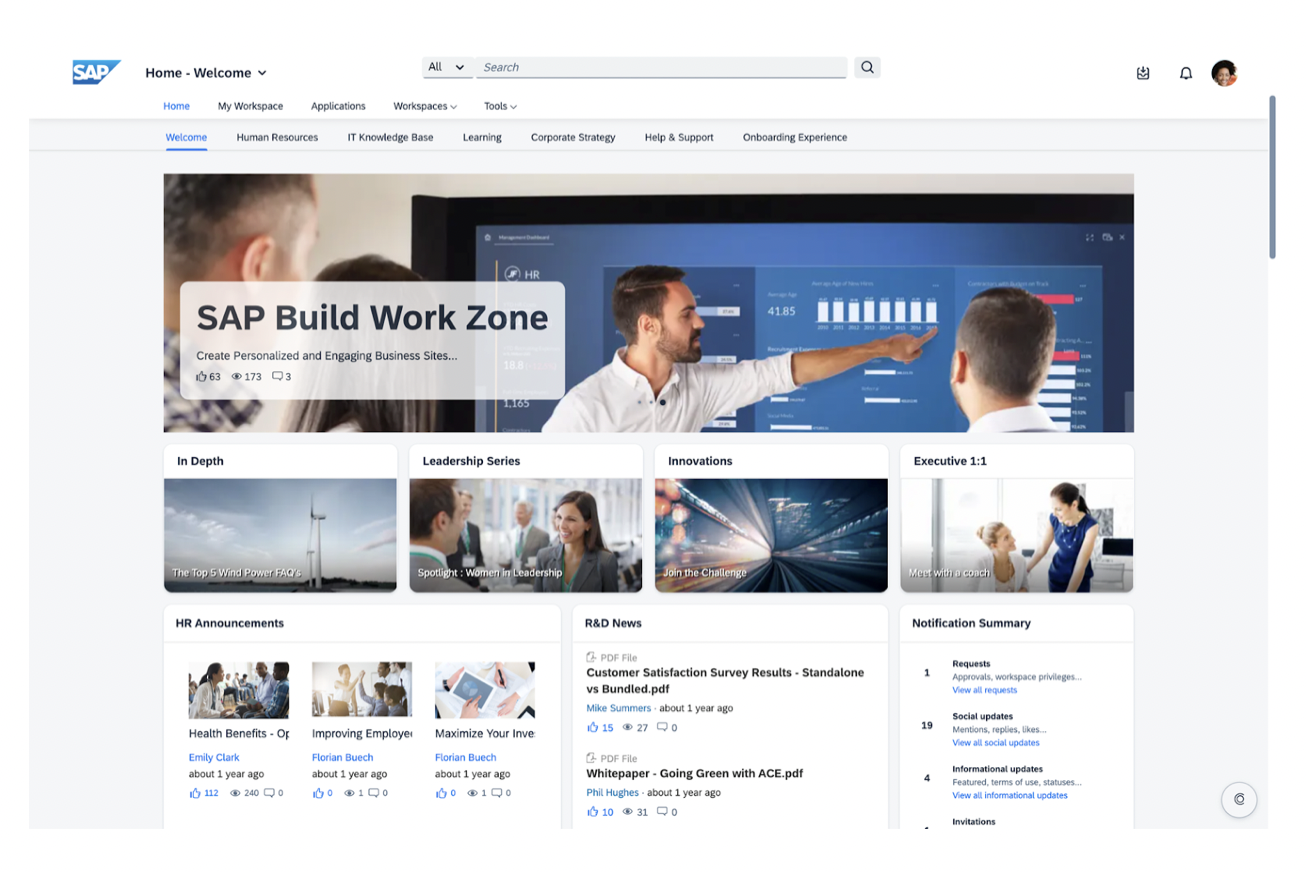The height and width of the screenshot is (872, 1306).
Task: Open Whitepaper - Going Green with ACE.pdf
Action: tap(694, 773)
